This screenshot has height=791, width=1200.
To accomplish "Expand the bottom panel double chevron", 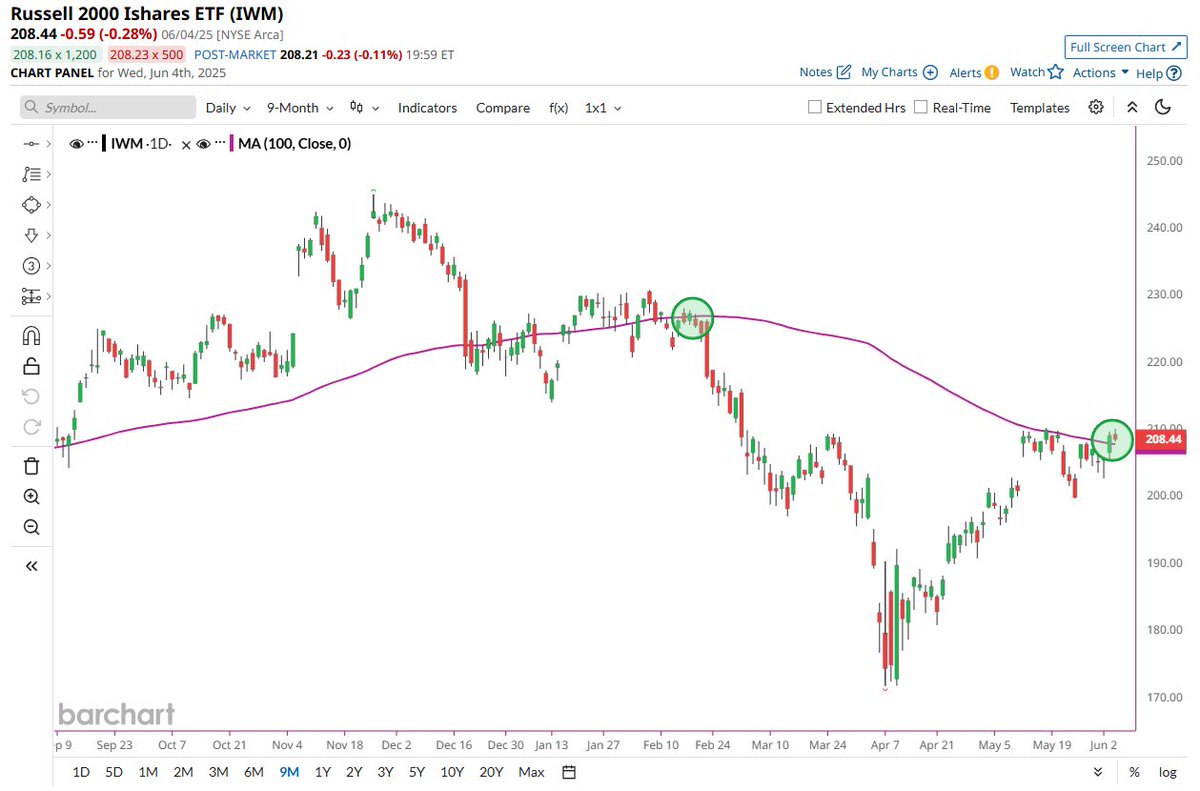I will [x=1098, y=772].
